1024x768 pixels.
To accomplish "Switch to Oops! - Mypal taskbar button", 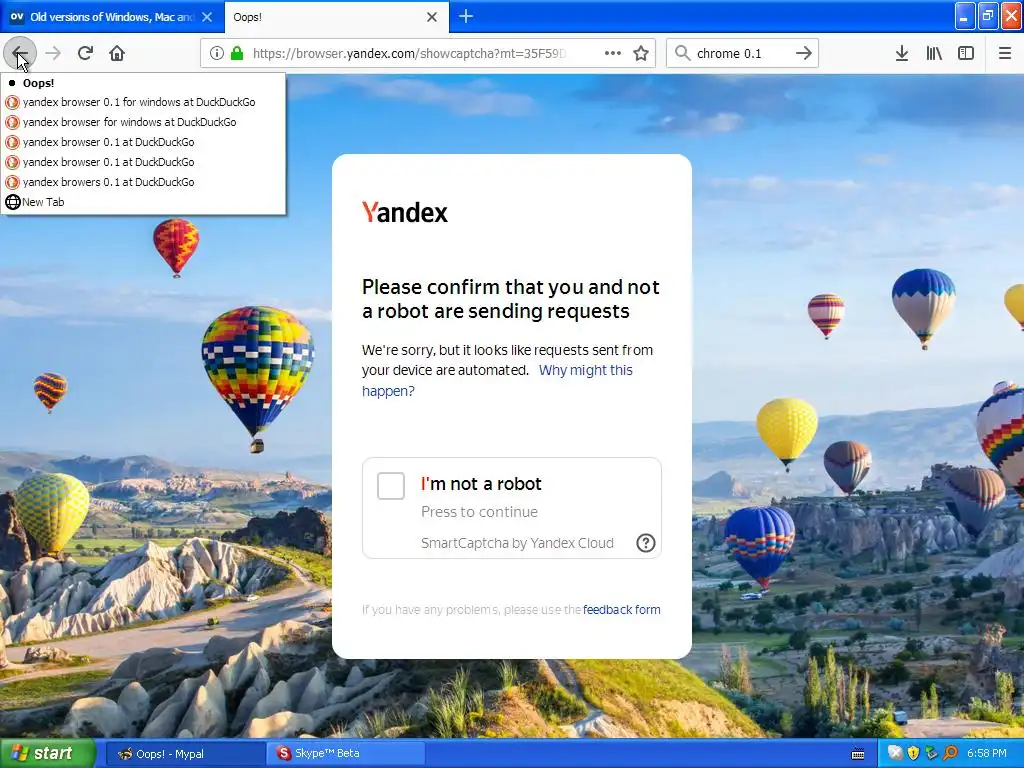I will click(x=184, y=754).
